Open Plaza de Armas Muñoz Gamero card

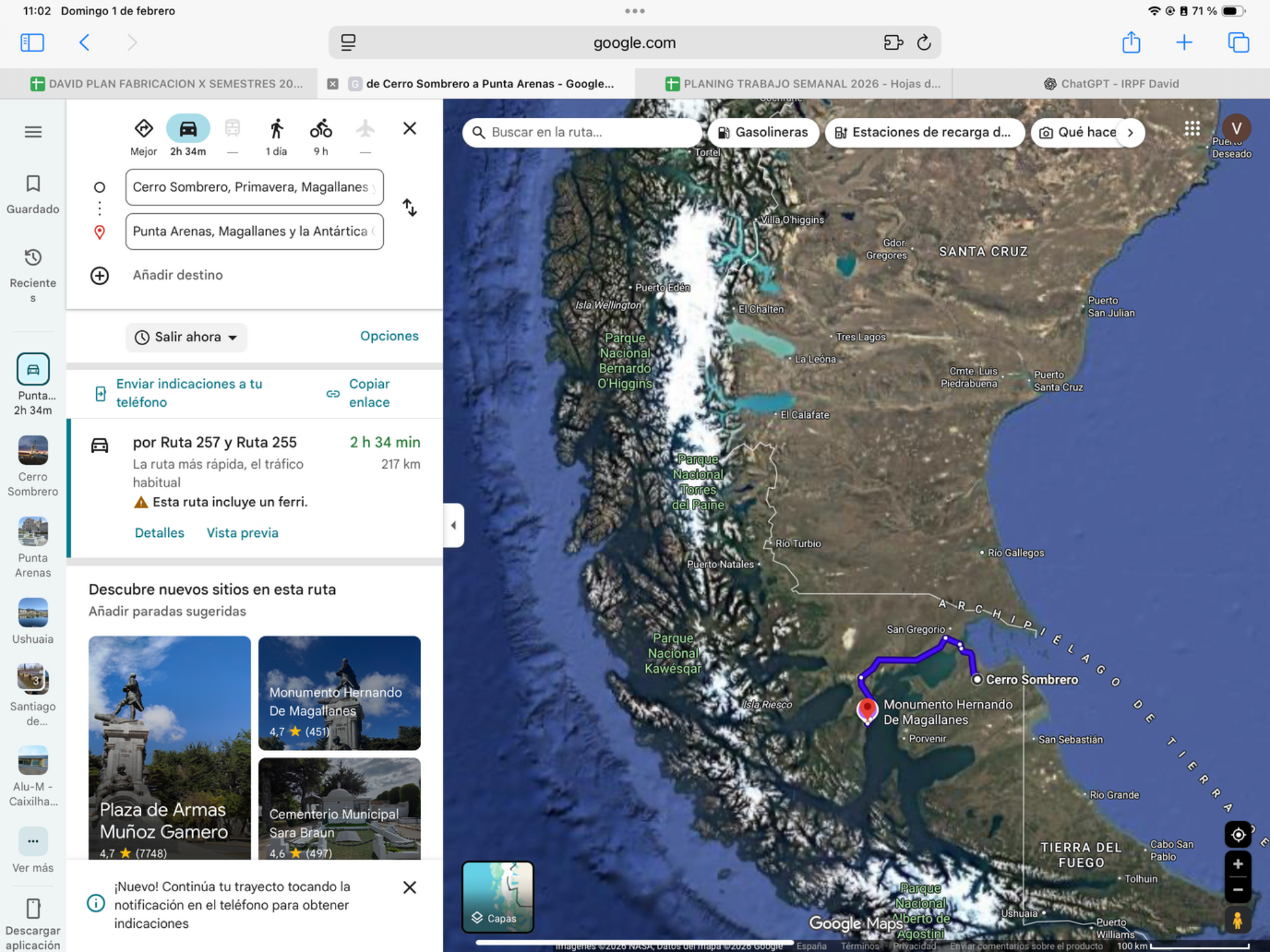pos(170,747)
